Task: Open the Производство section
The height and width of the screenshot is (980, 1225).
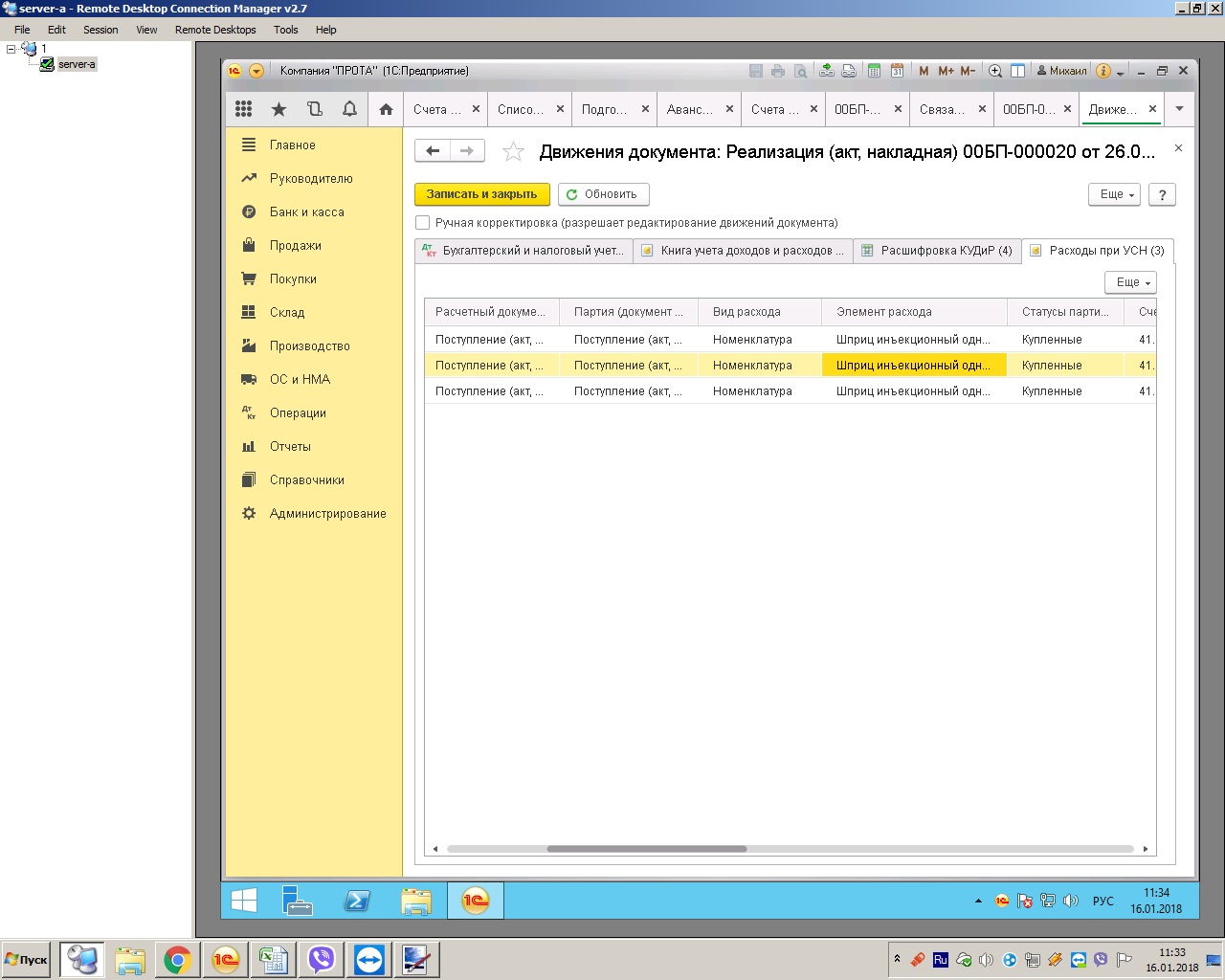Action: tap(310, 345)
